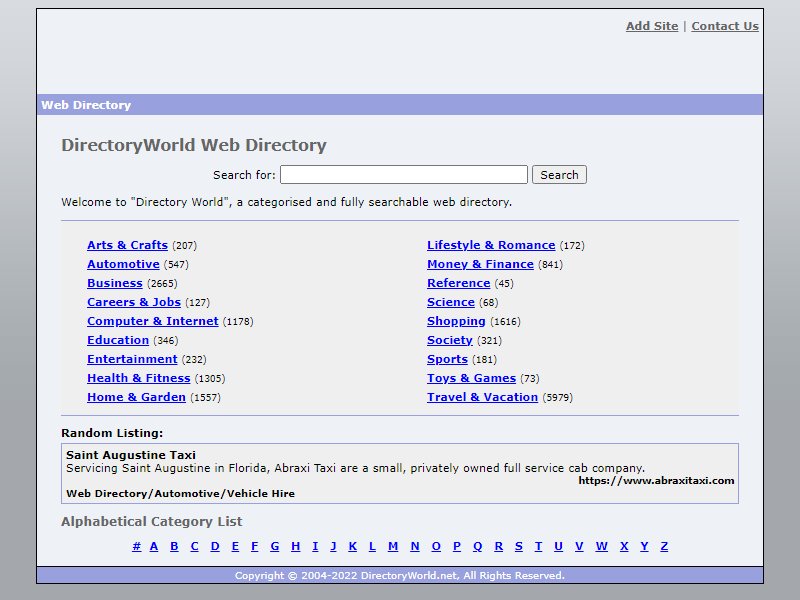This screenshot has height=600, width=800.
Task: Click the Search button
Action: pos(559,174)
